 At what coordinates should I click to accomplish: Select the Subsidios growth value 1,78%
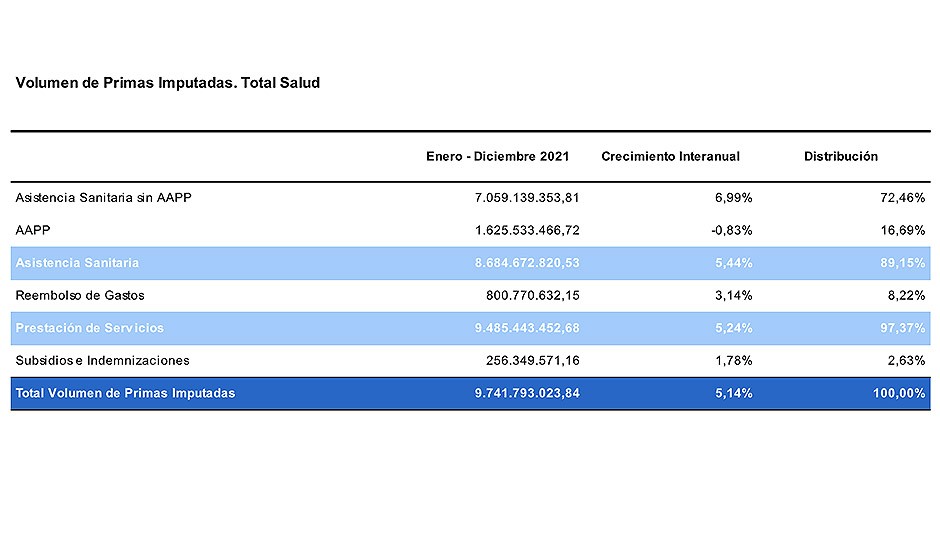tap(733, 360)
